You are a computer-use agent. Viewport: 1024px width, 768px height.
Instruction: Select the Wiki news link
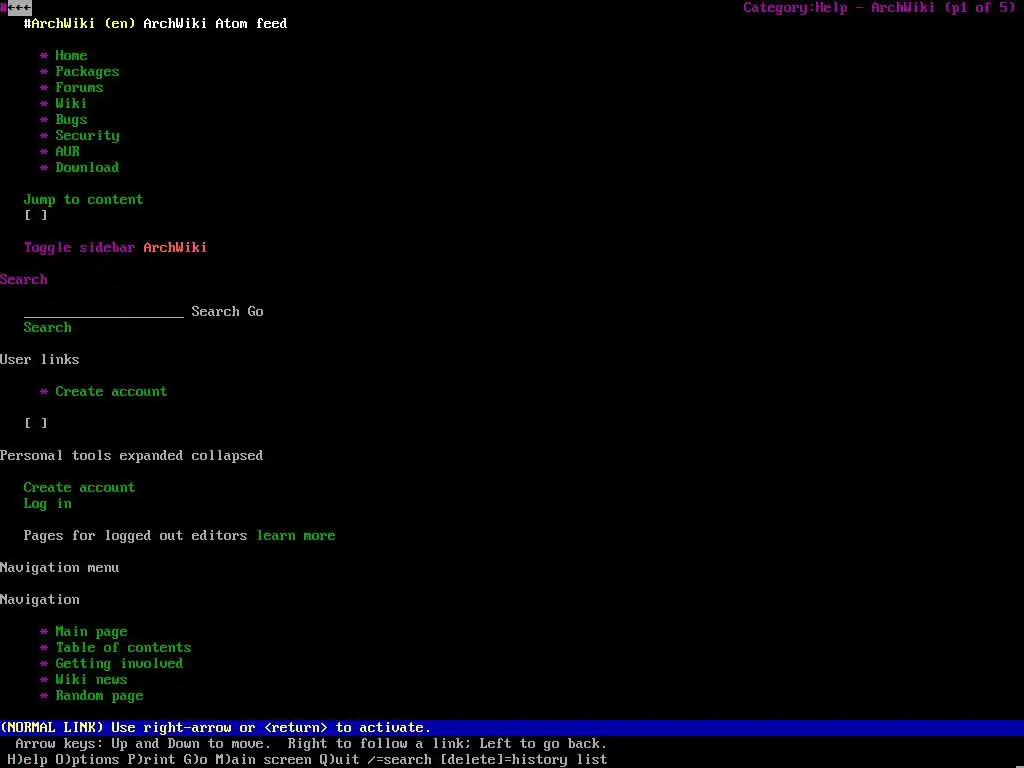click(91, 680)
